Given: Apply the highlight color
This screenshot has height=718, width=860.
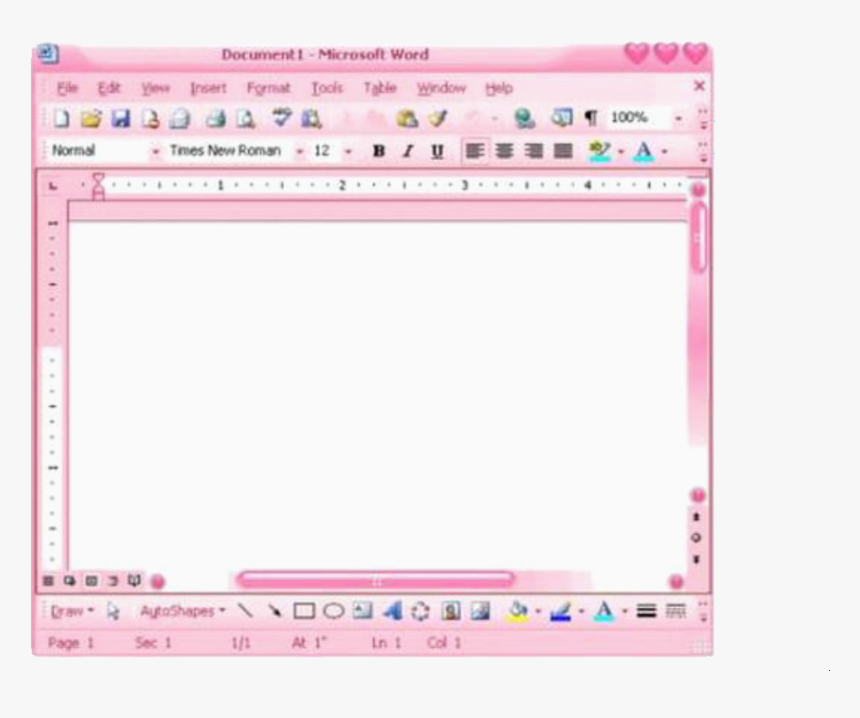Looking at the screenshot, I should pos(599,151).
